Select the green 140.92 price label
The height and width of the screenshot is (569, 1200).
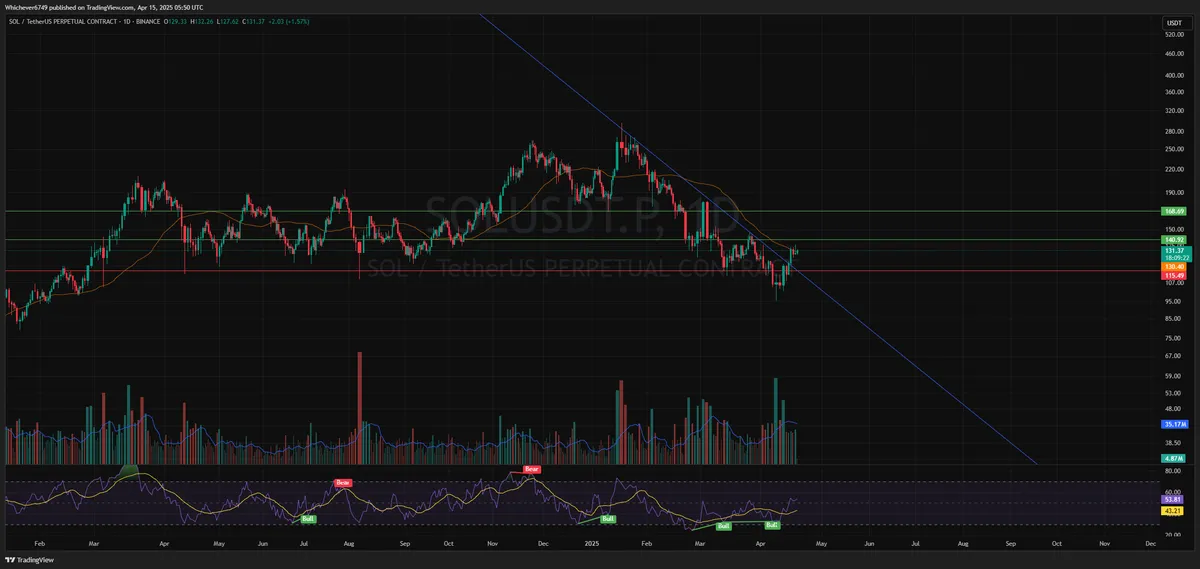click(1173, 240)
